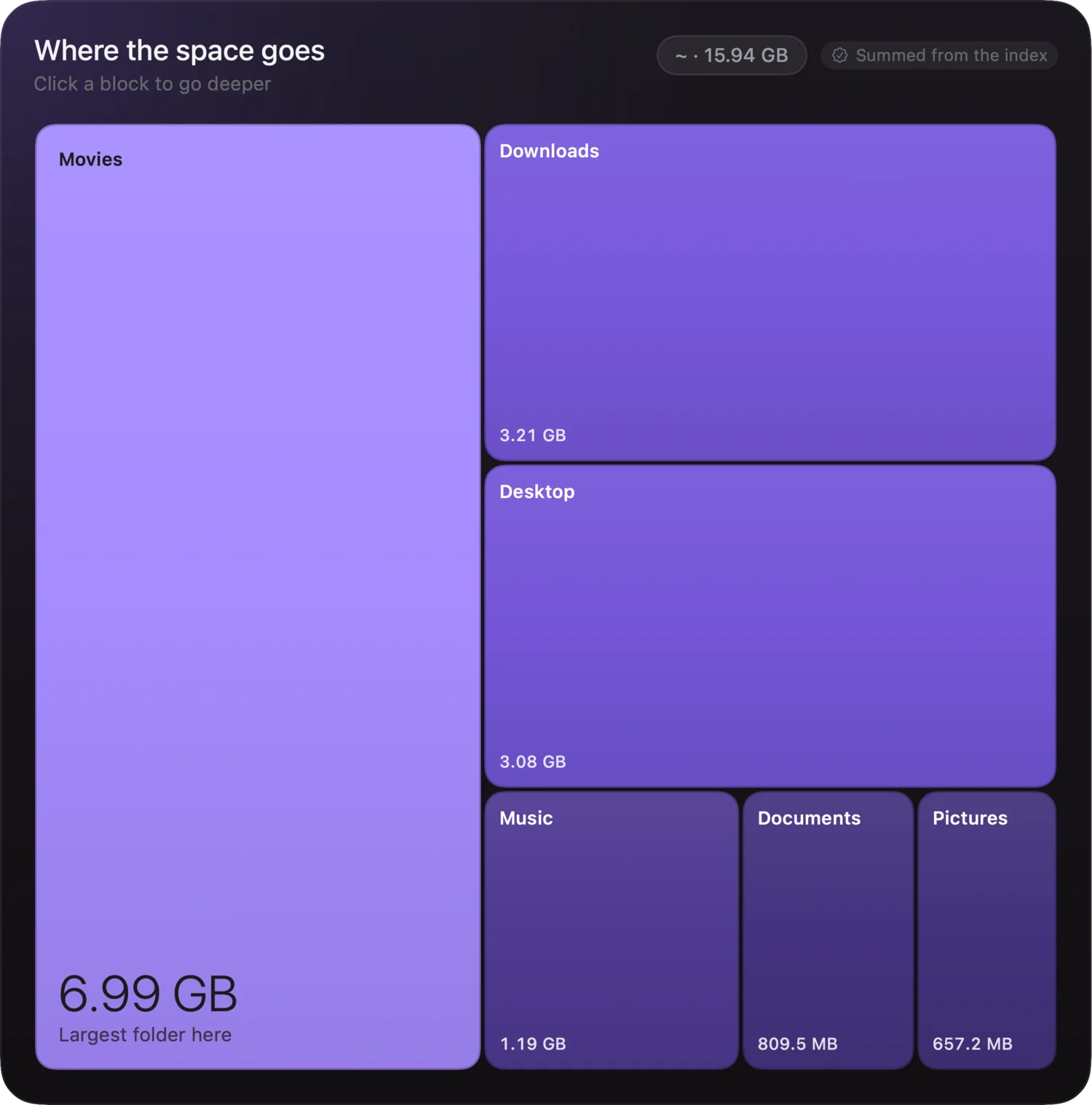This screenshot has width=1092, height=1105.
Task: Click the "Largest folder here" caption
Action: tap(145, 1034)
